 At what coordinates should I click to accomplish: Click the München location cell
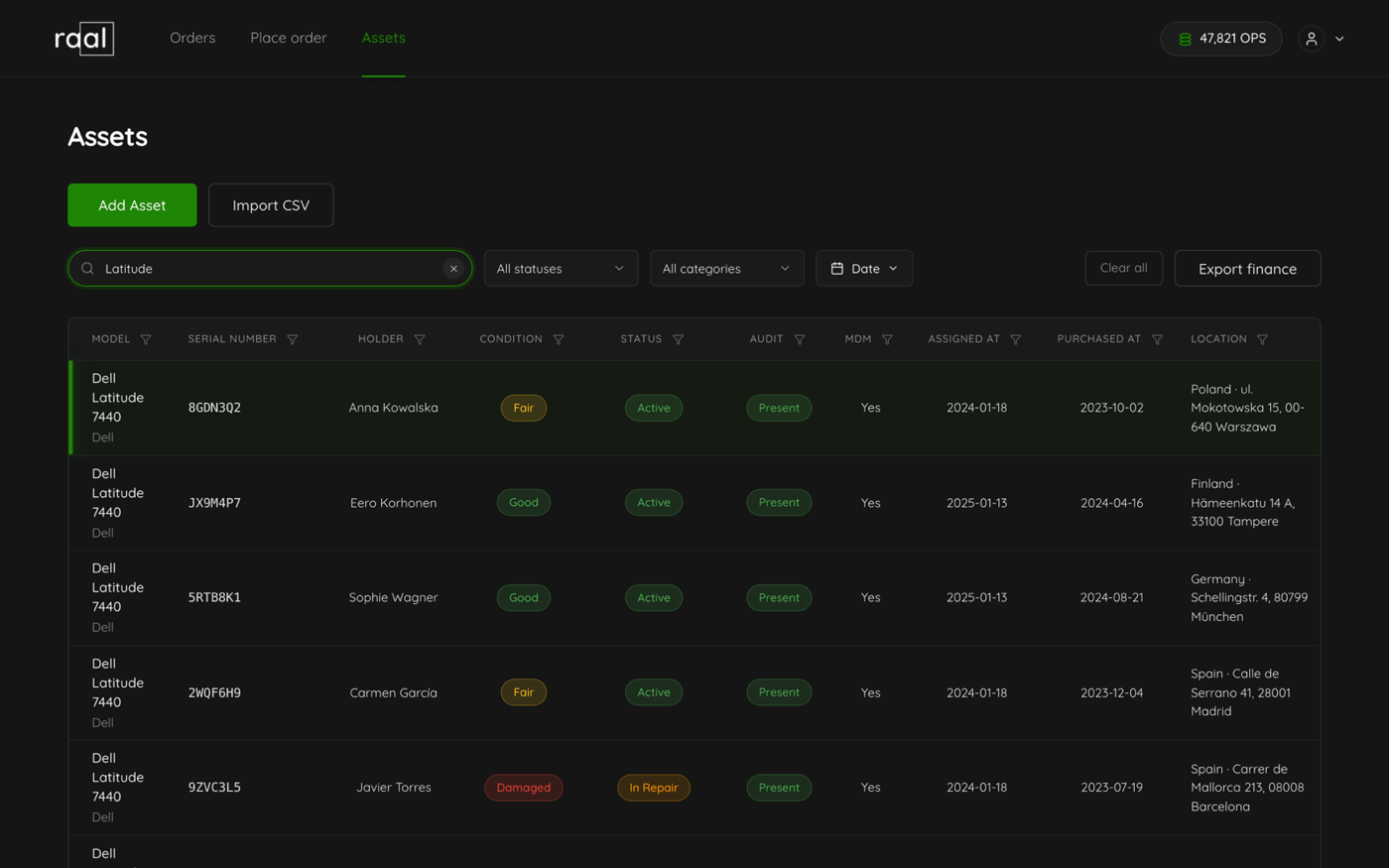[x=1249, y=597]
